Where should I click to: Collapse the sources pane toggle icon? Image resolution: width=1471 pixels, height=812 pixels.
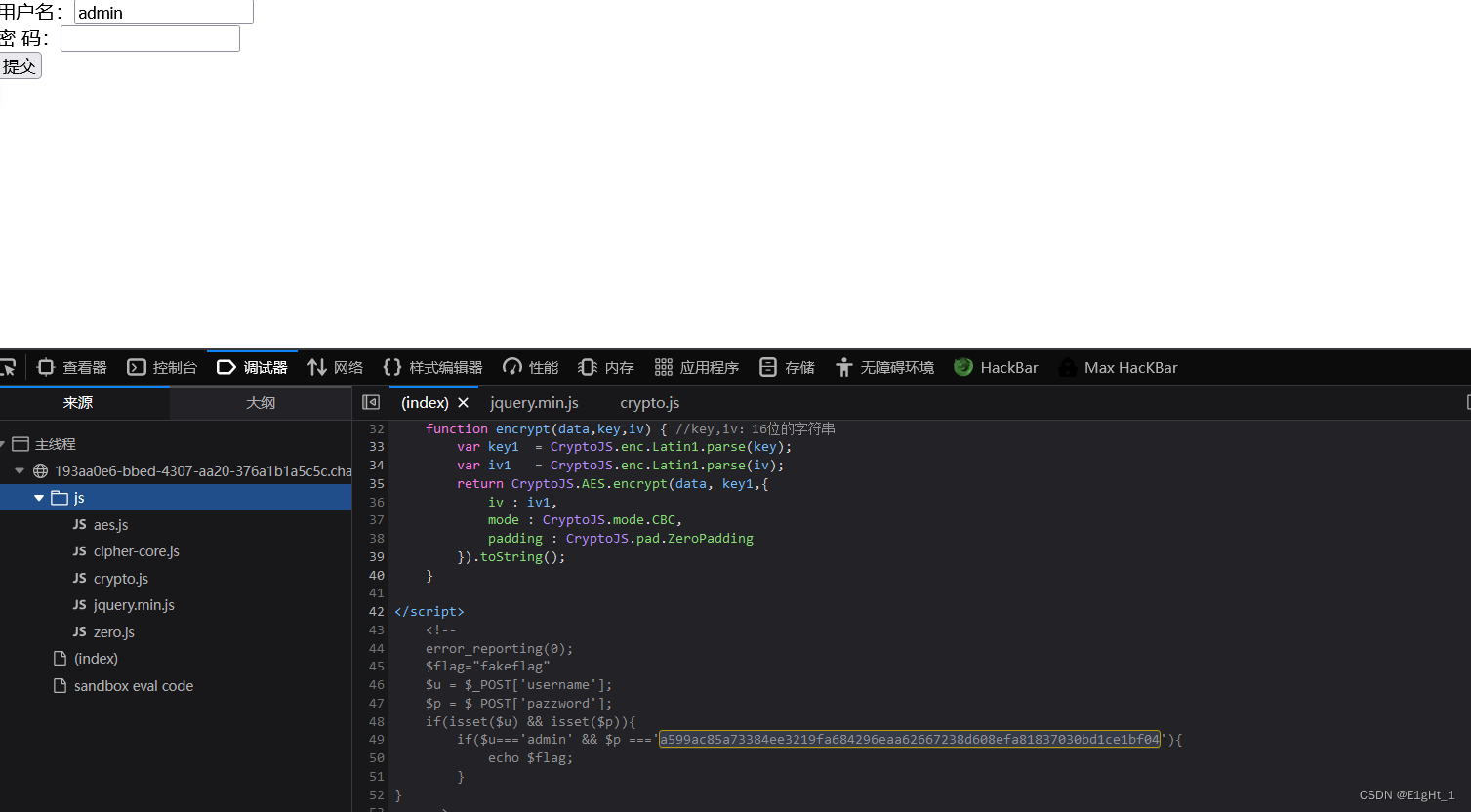[x=371, y=402]
